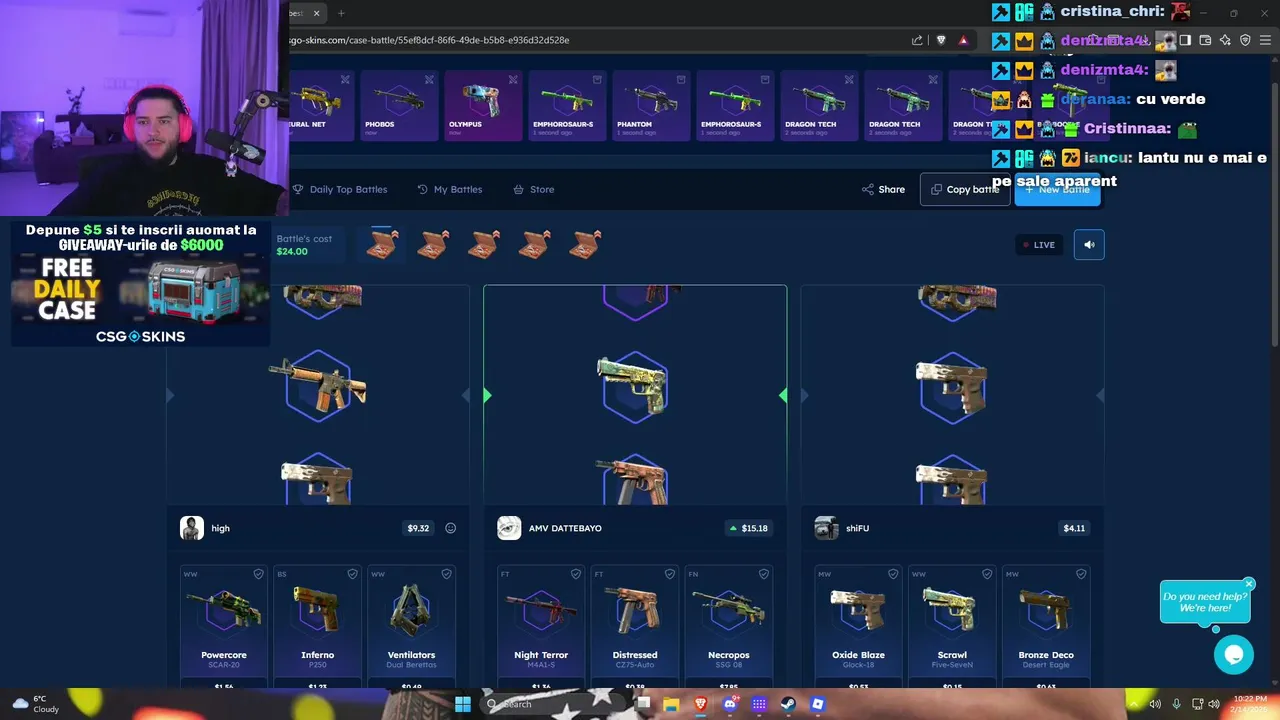Click the shield check icon on Distressed card
The height and width of the screenshot is (720, 1280).
[x=669, y=574]
